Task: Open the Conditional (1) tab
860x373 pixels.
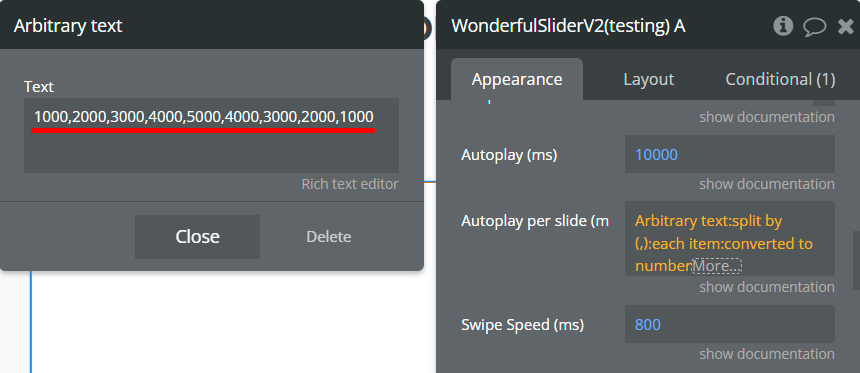Action: click(x=780, y=80)
